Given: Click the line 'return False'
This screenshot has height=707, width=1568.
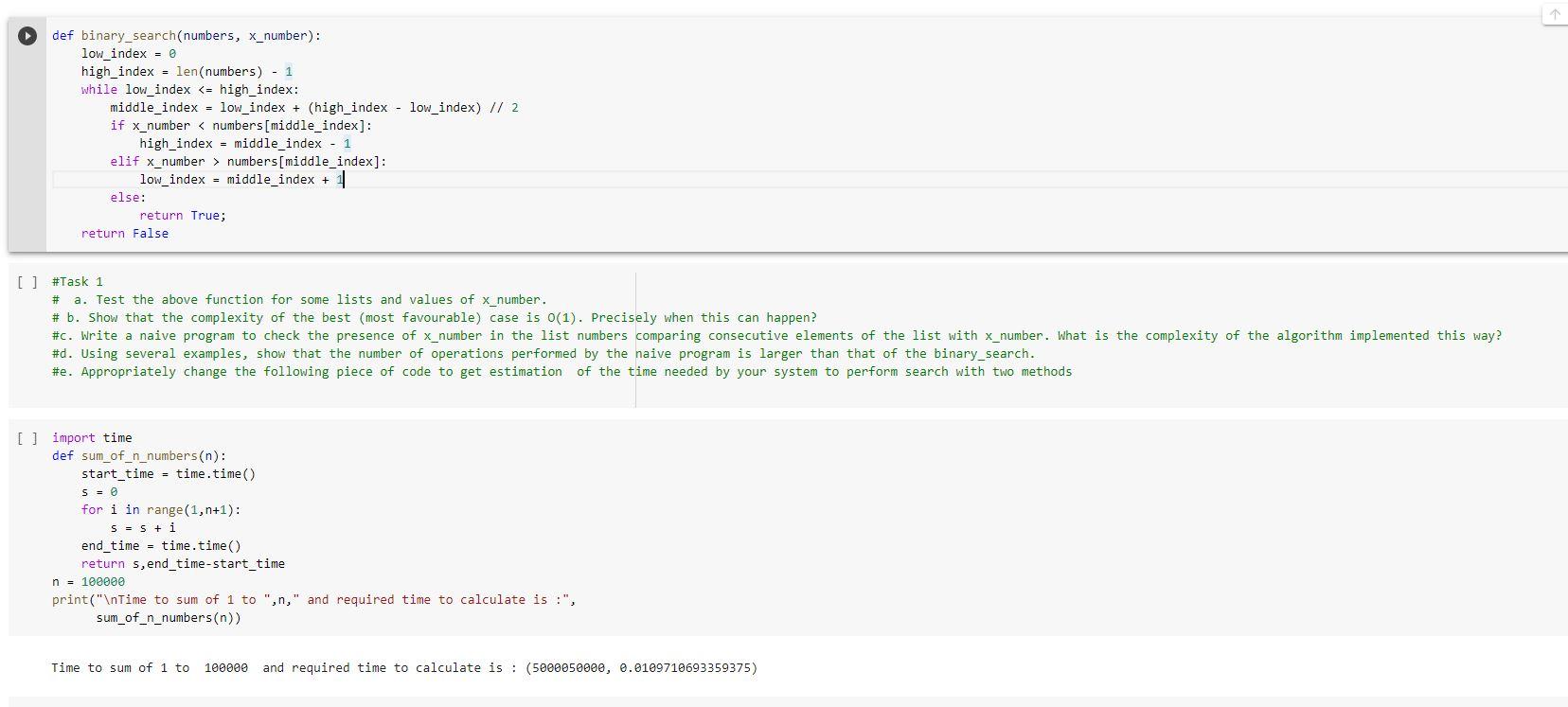Looking at the screenshot, I should [125, 234].
